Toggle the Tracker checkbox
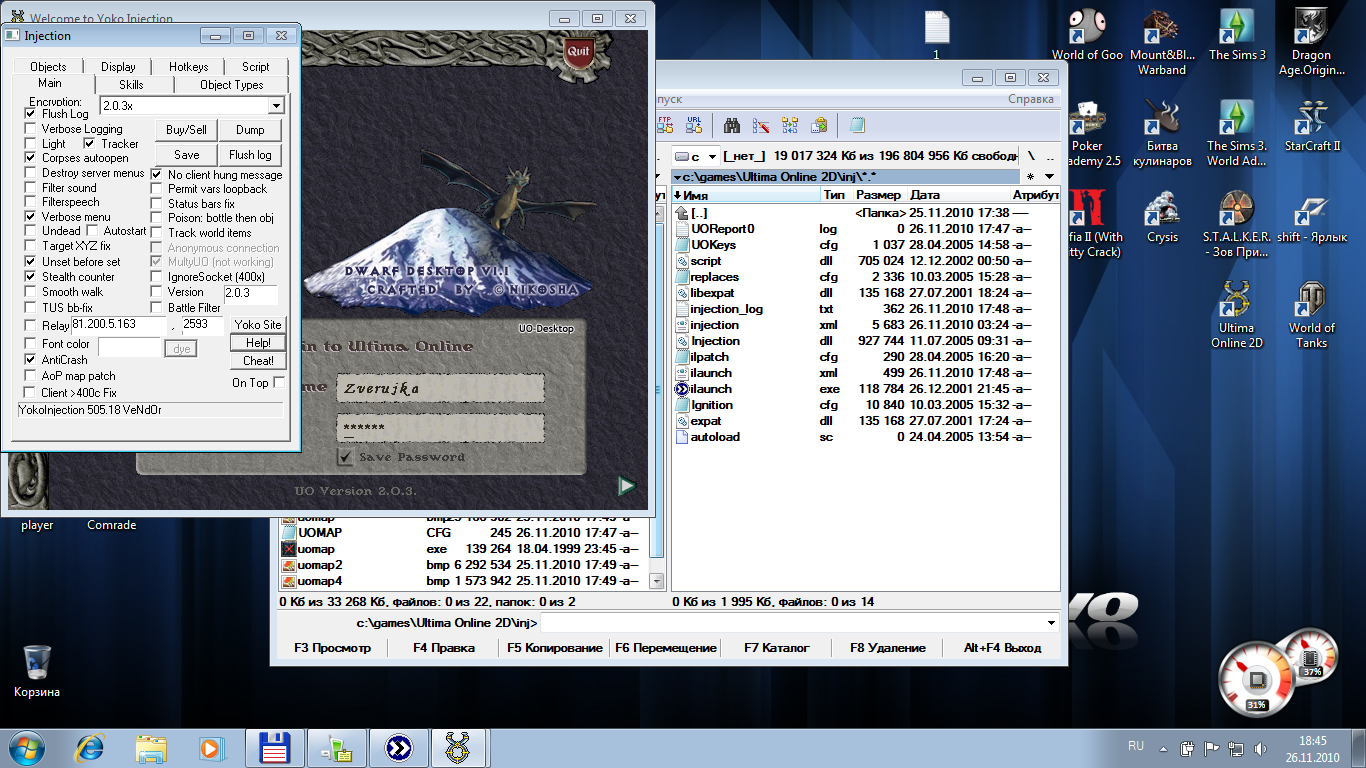 90,144
